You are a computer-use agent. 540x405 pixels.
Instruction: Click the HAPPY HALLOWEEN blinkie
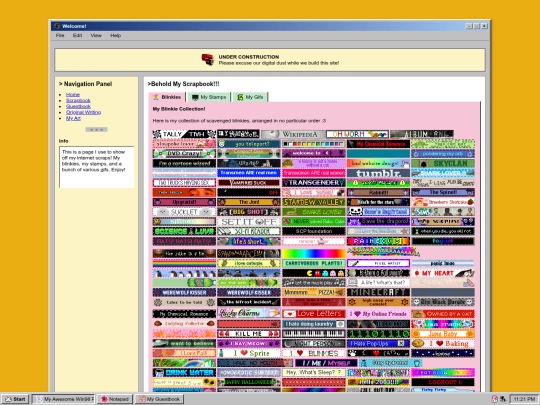[249, 382]
